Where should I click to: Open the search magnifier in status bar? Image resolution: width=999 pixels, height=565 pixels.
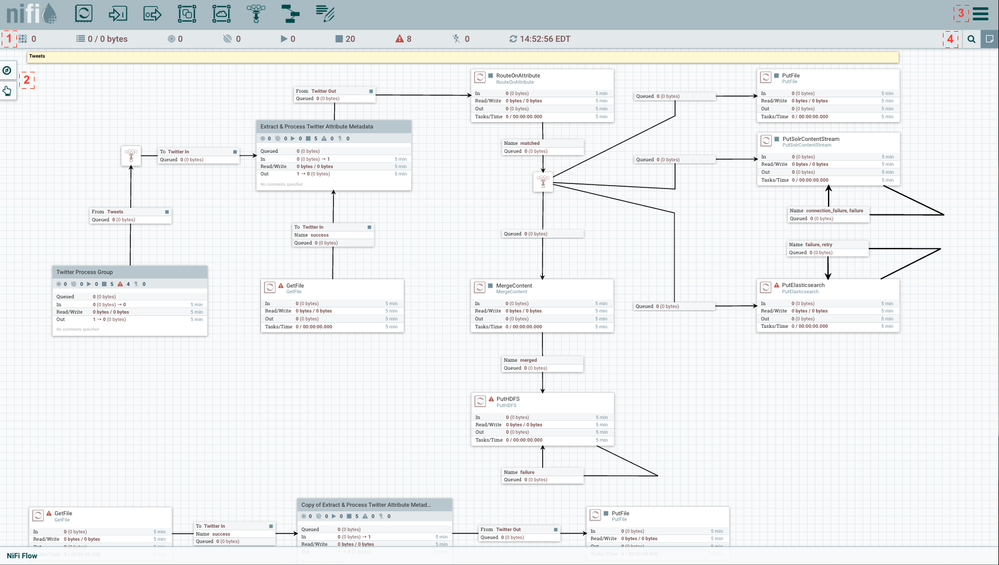click(x=971, y=39)
